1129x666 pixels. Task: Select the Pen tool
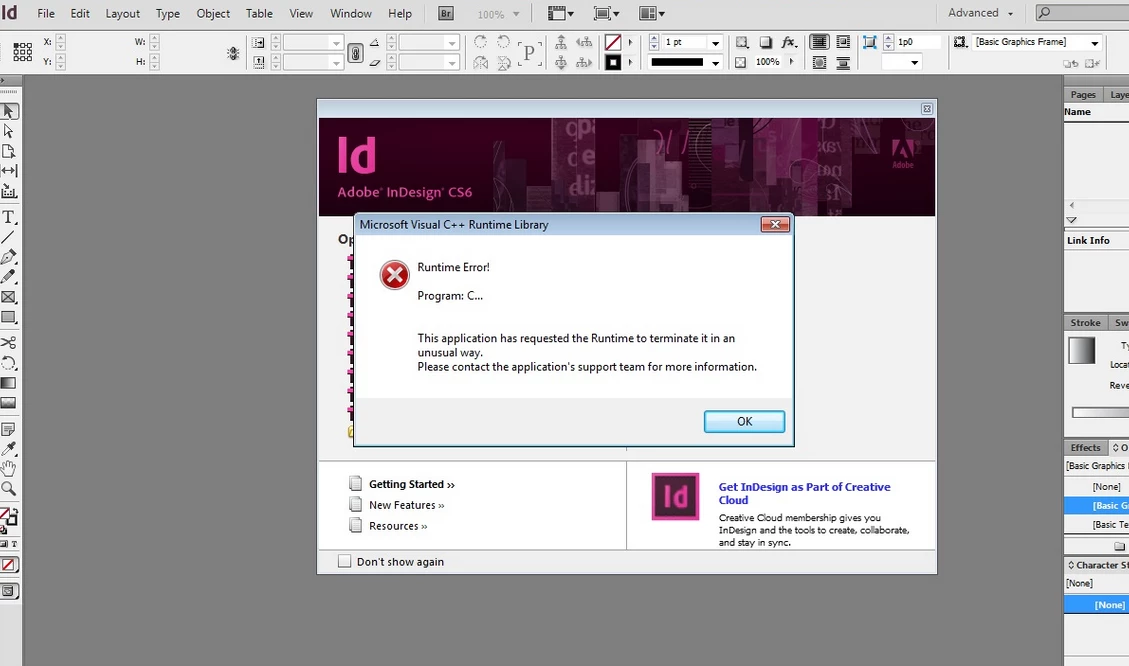coord(9,256)
